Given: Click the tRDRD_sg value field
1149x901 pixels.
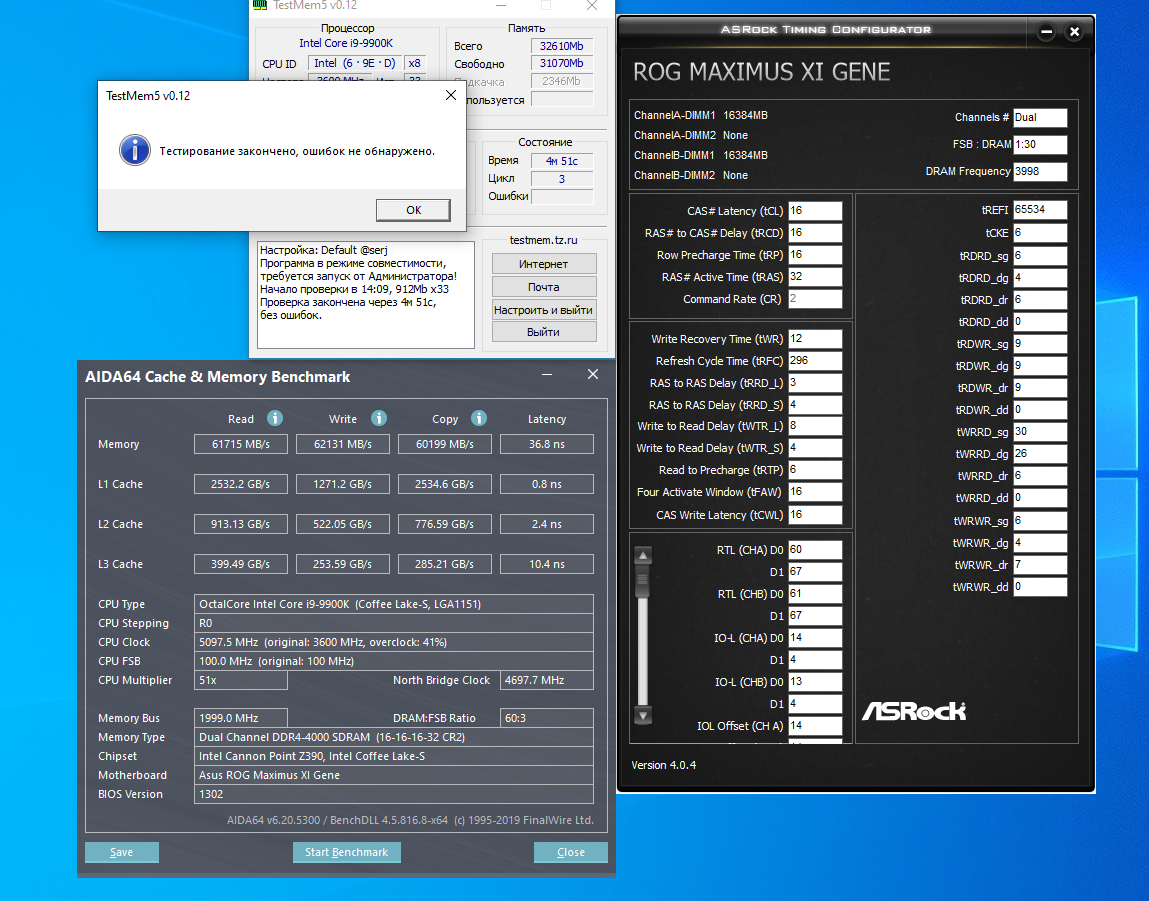Looking at the screenshot, I should click(x=1040, y=256).
